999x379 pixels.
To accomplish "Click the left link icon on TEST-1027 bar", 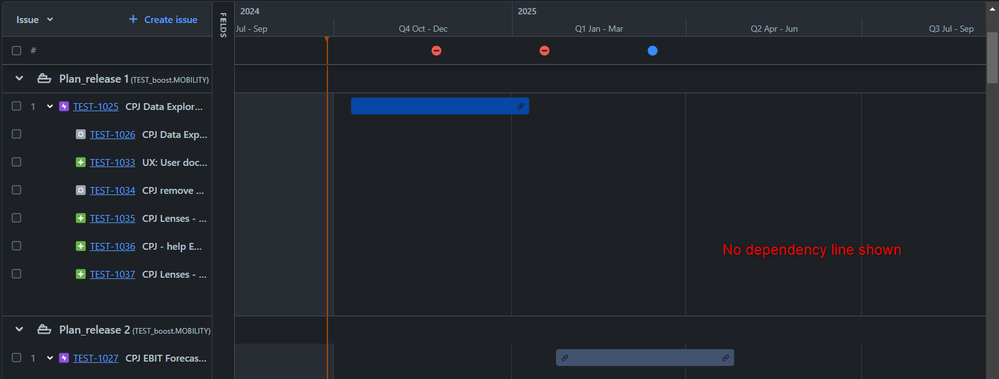I will point(564,358).
